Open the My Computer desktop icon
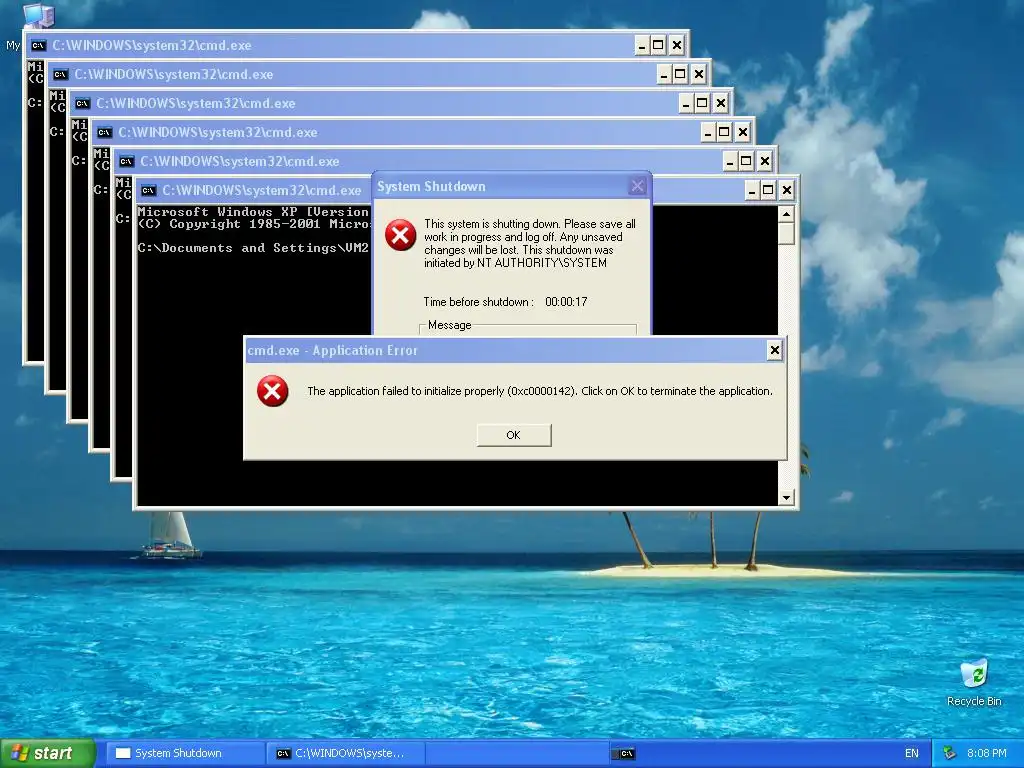The height and width of the screenshot is (768, 1024). 38,14
